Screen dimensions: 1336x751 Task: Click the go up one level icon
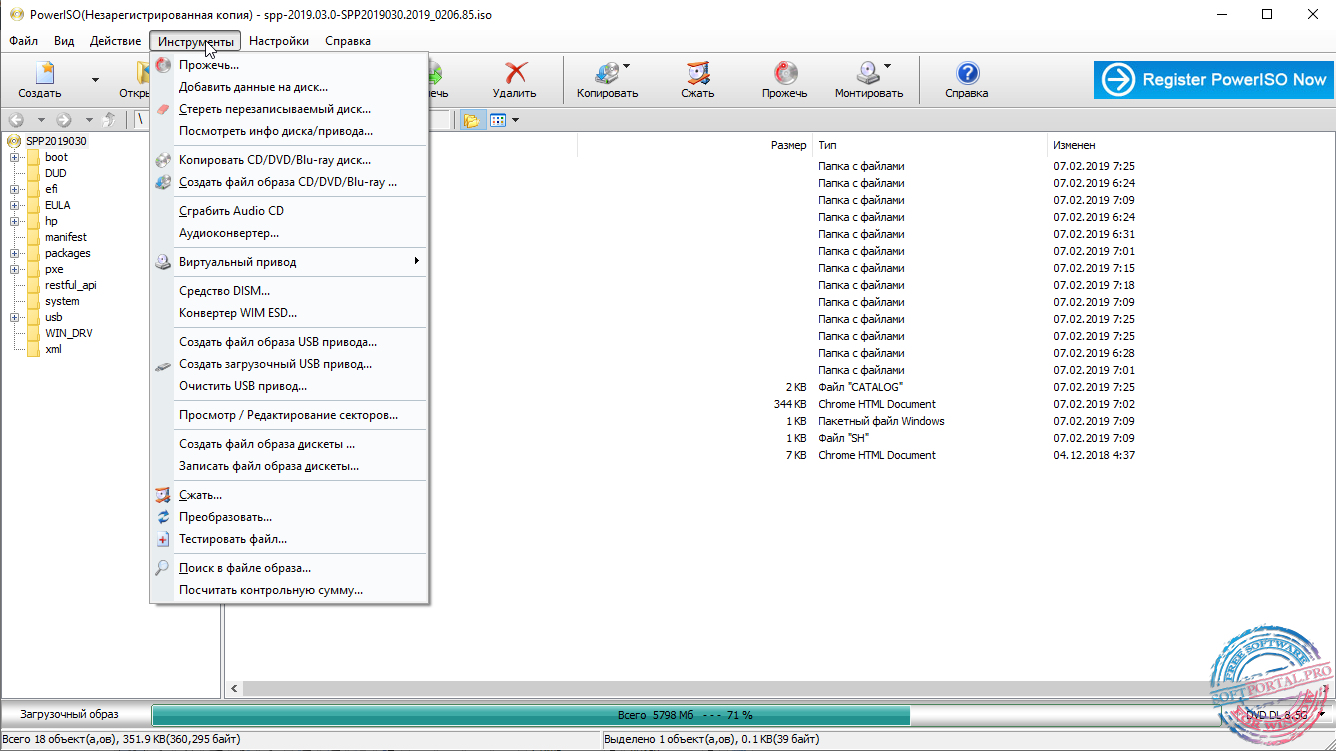click(110, 120)
